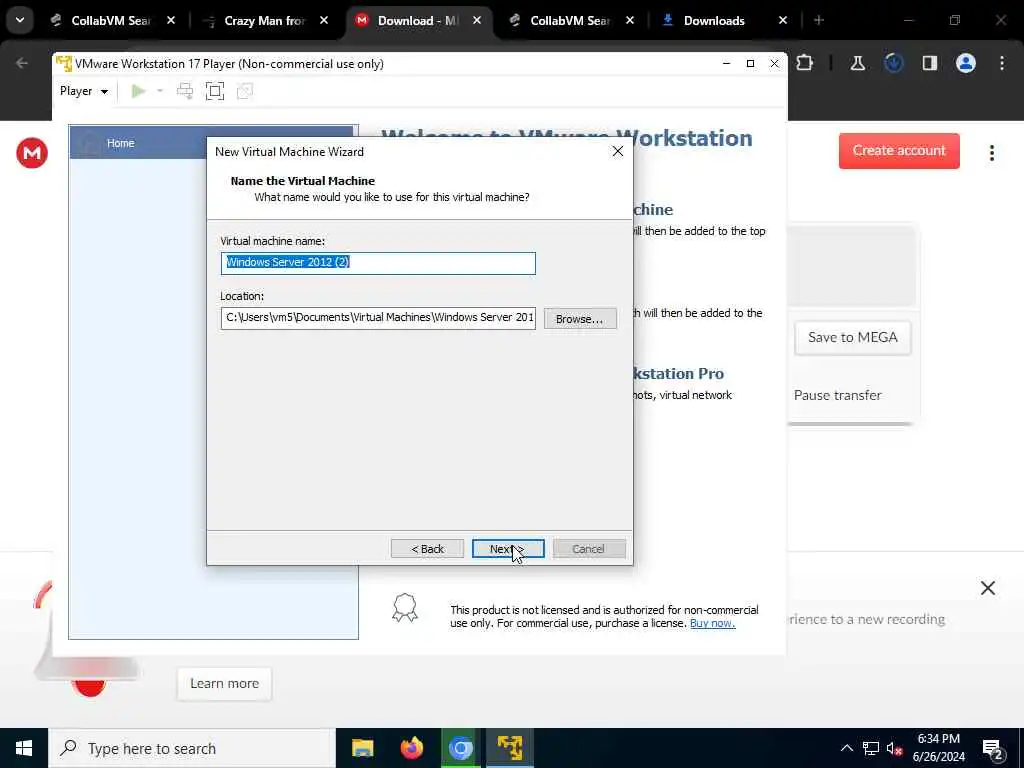This screenshot has width=1024, height=768.
Task: Open the Windows Start menu
Action: tap(24, 748)
